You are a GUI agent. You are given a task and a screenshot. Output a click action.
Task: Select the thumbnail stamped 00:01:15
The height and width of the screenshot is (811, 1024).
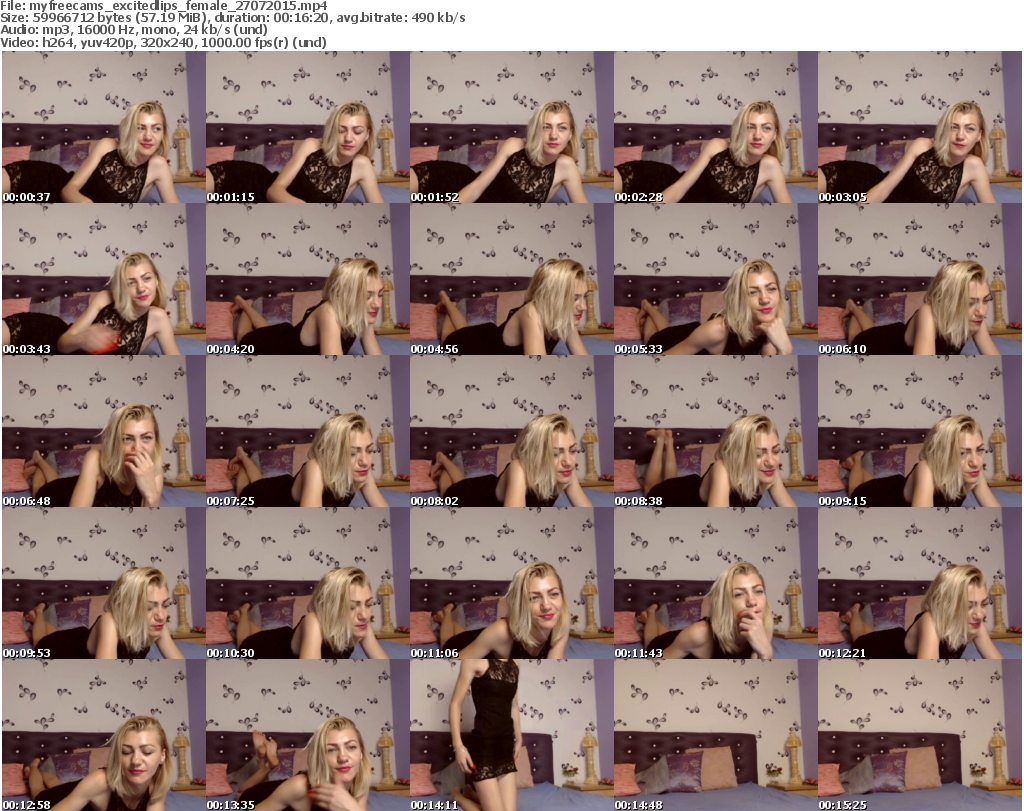(x=308, y=127)
